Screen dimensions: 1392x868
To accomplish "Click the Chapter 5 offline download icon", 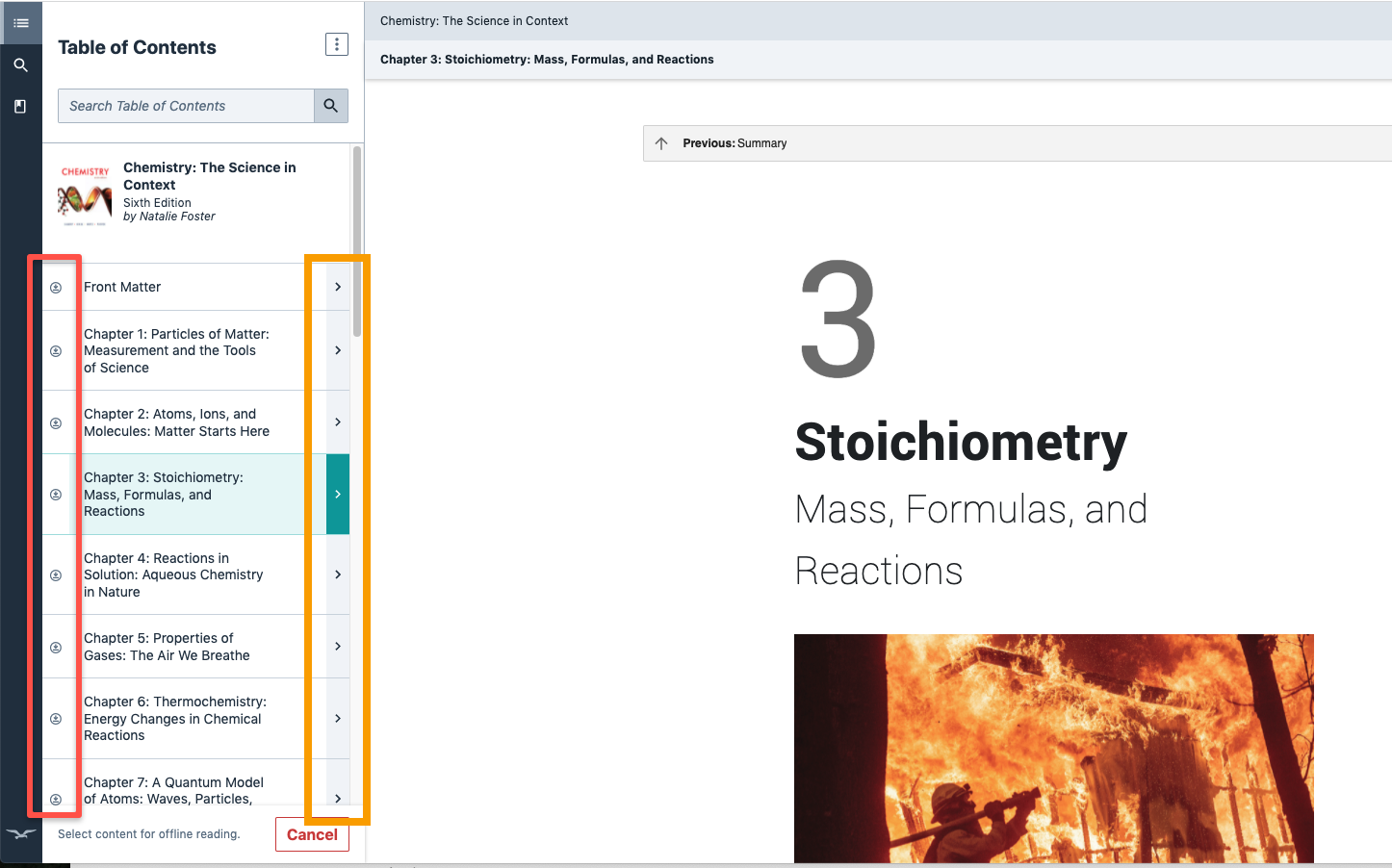I will pos(56,648).
